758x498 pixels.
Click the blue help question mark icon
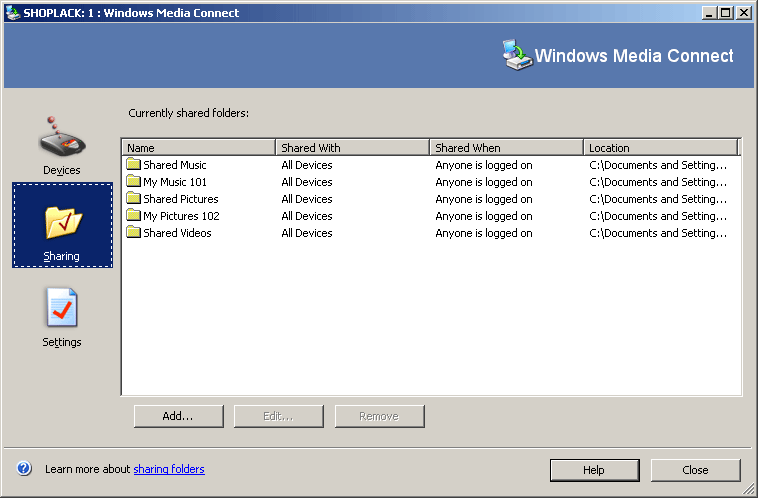point(24,469)
